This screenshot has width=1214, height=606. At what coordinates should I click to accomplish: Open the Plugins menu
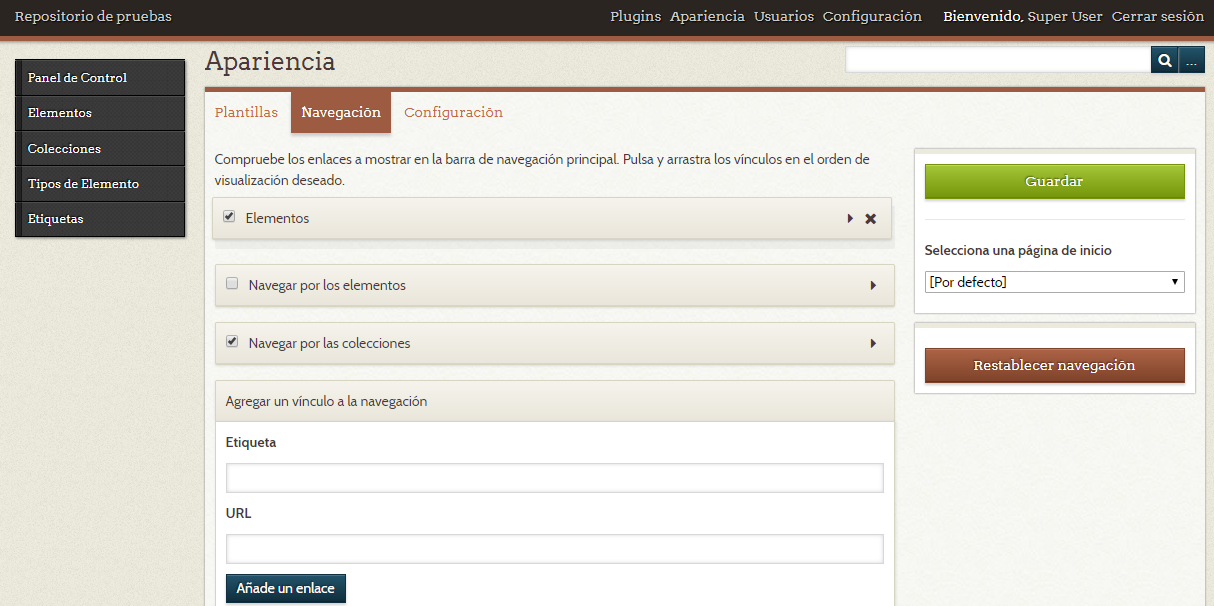coord(635,16)
